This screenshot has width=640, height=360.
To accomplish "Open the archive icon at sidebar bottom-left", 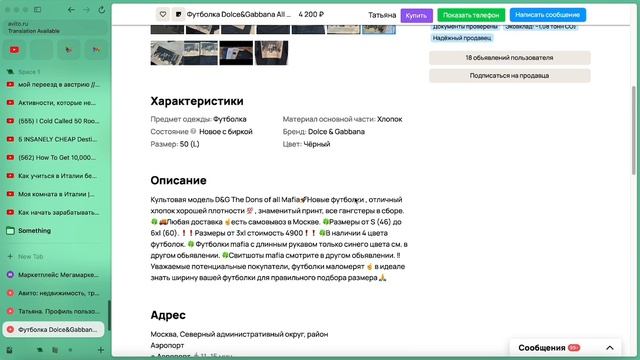I will (x=9, y=350).
